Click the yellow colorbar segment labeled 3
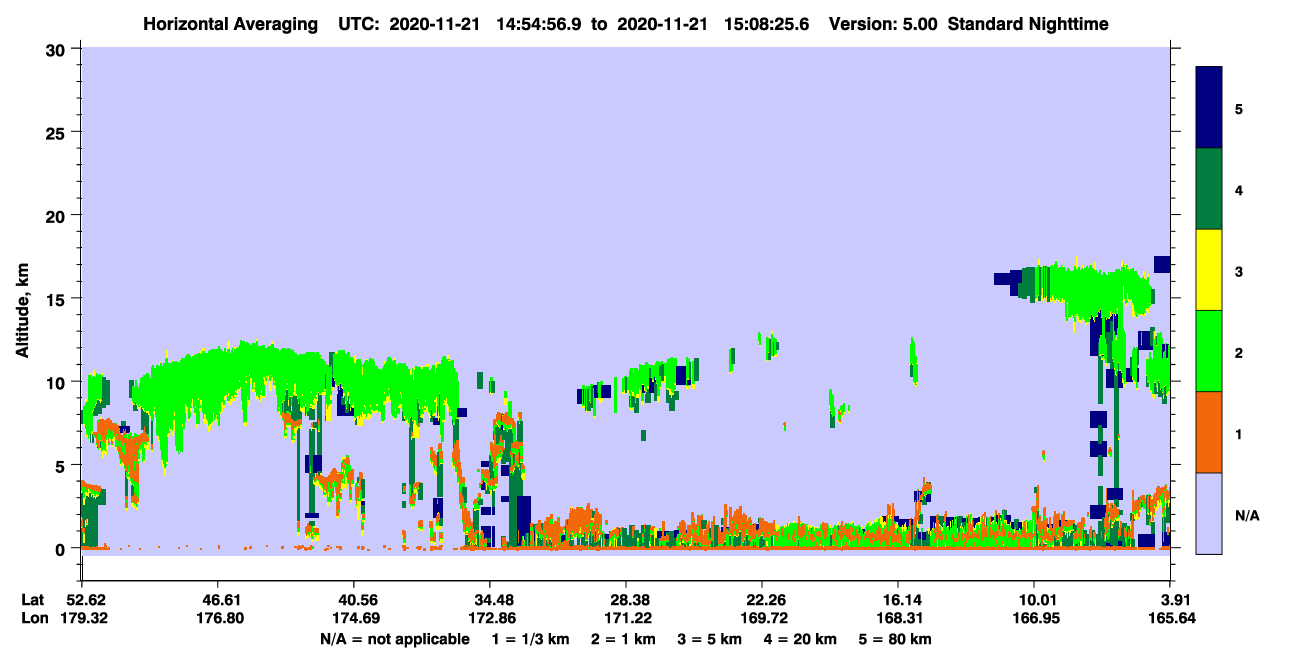 pos(1209,270)
